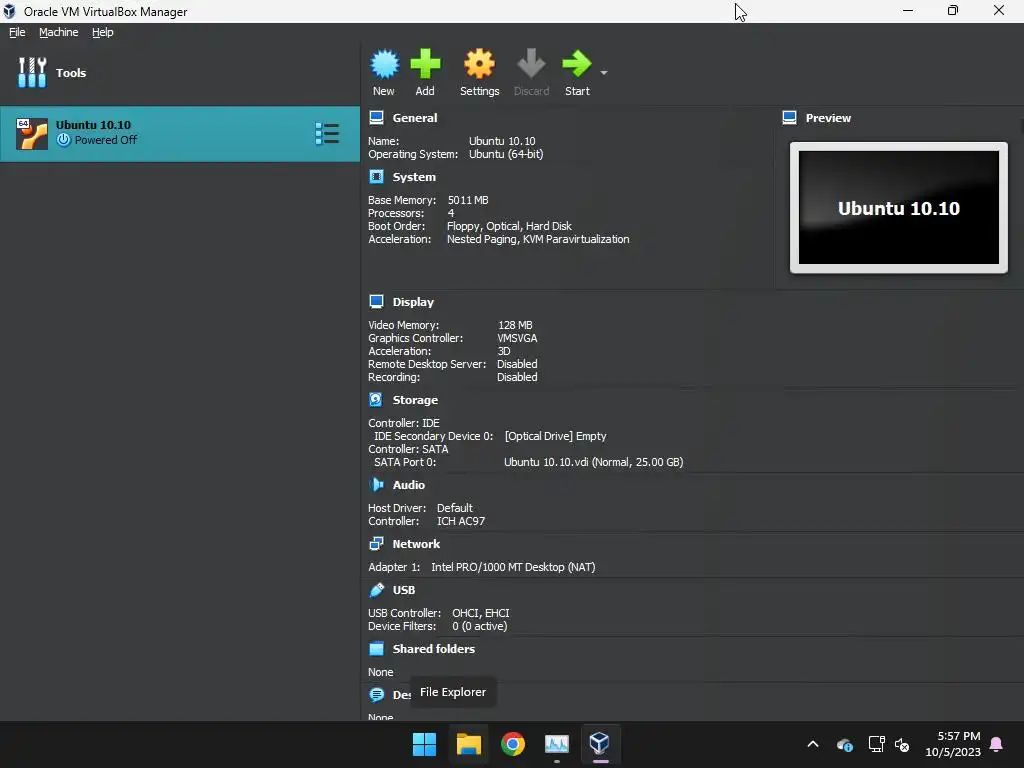Click the USB Controller value OHCI, EHCI

click(481, 613)
